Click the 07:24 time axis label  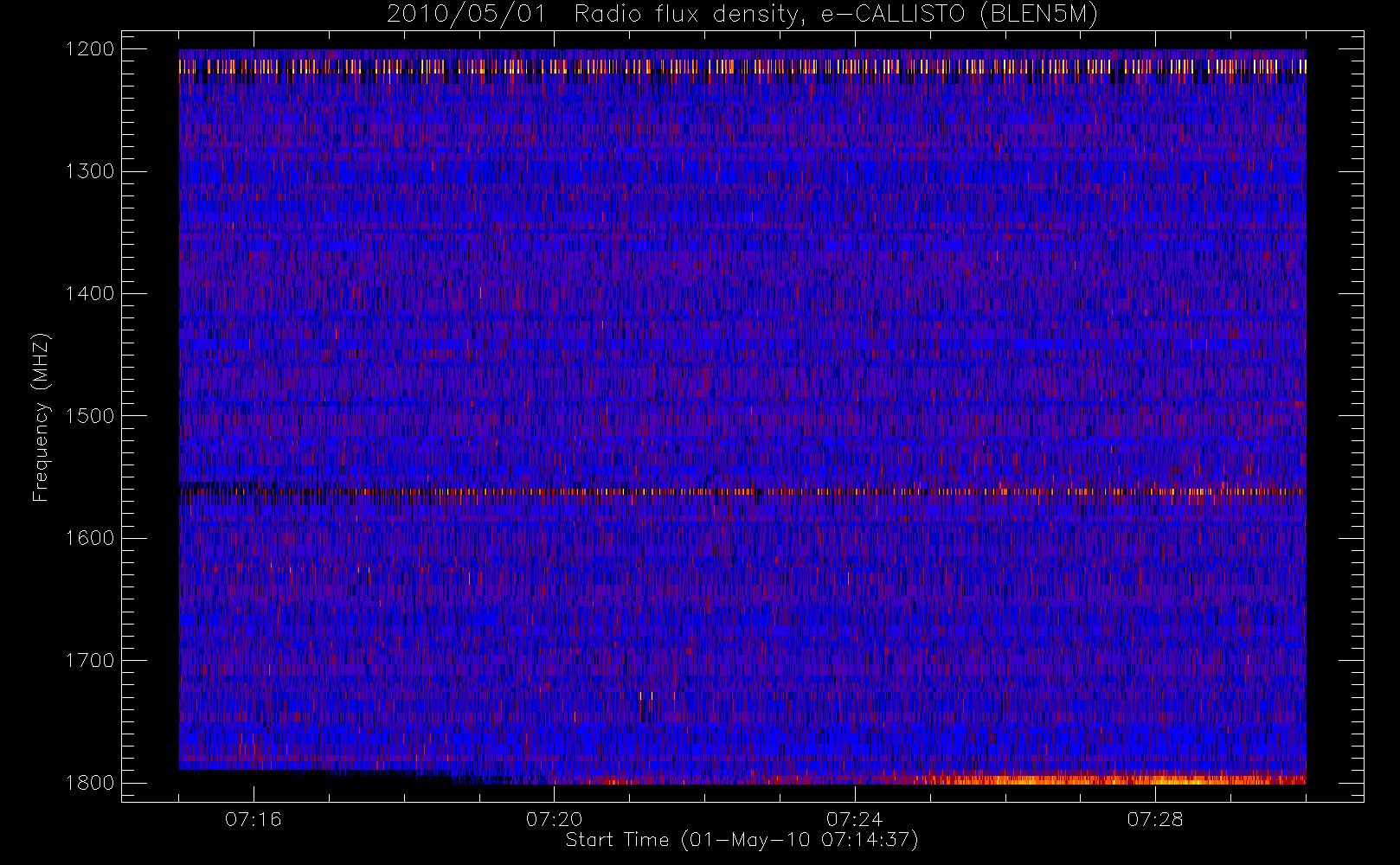pyautogui.click(x=854, y=819)
